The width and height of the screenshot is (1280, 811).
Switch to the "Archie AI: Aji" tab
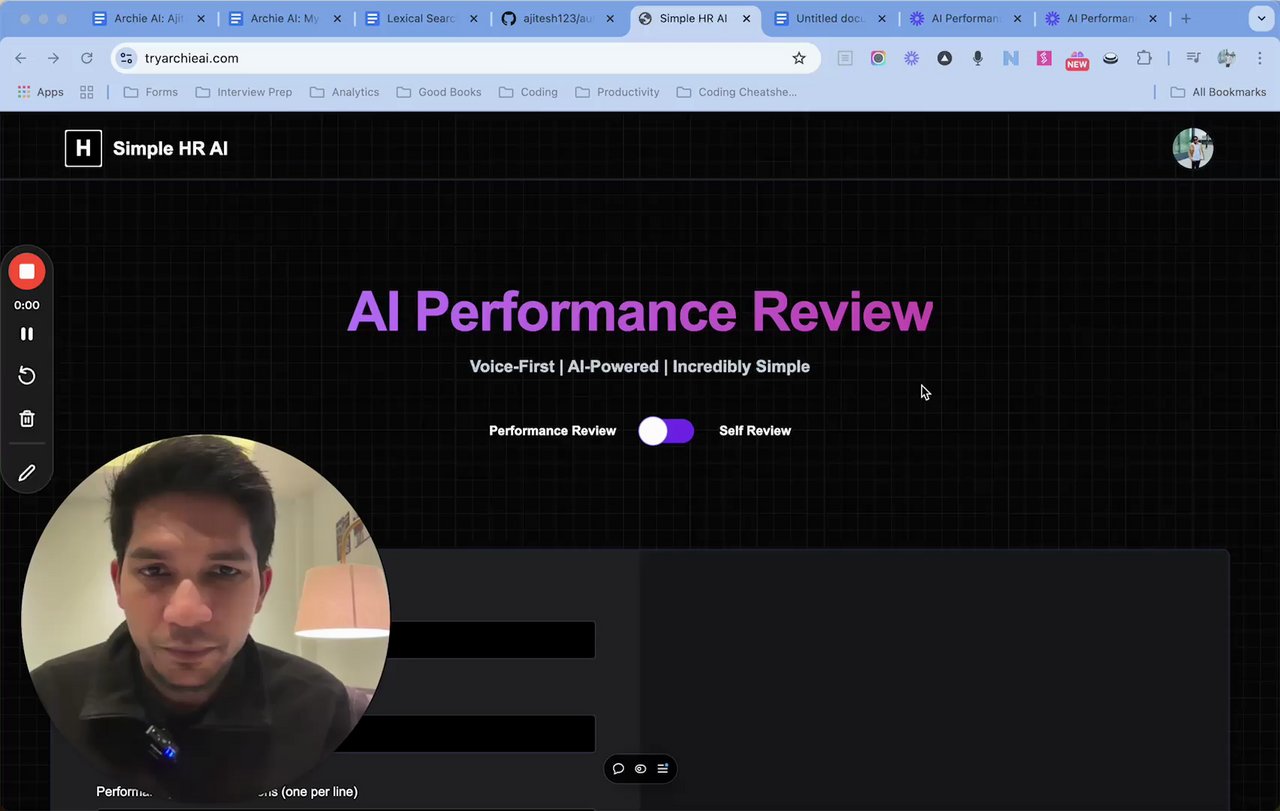pos(148,18)
